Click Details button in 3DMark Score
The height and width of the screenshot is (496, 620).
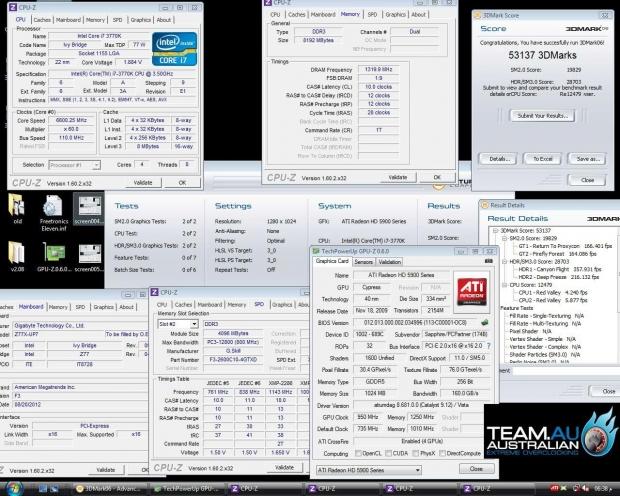(499, 159)
